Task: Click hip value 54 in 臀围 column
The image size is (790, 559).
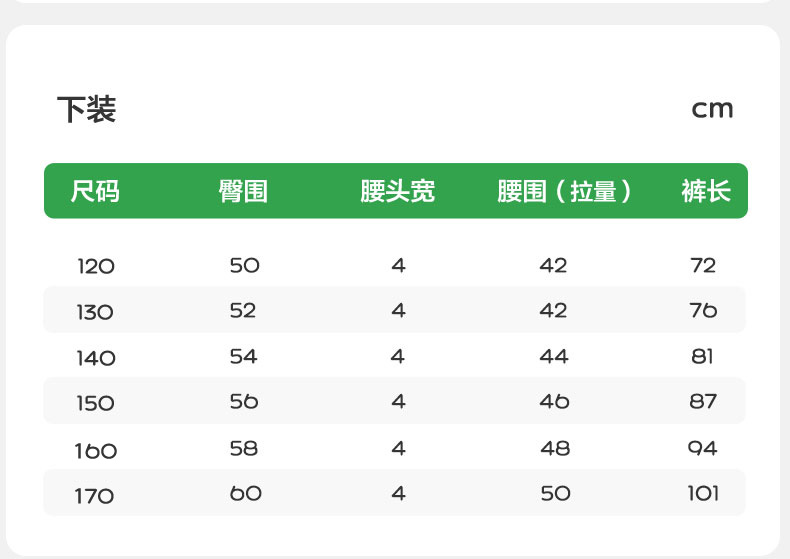Action: click(244, 356)
